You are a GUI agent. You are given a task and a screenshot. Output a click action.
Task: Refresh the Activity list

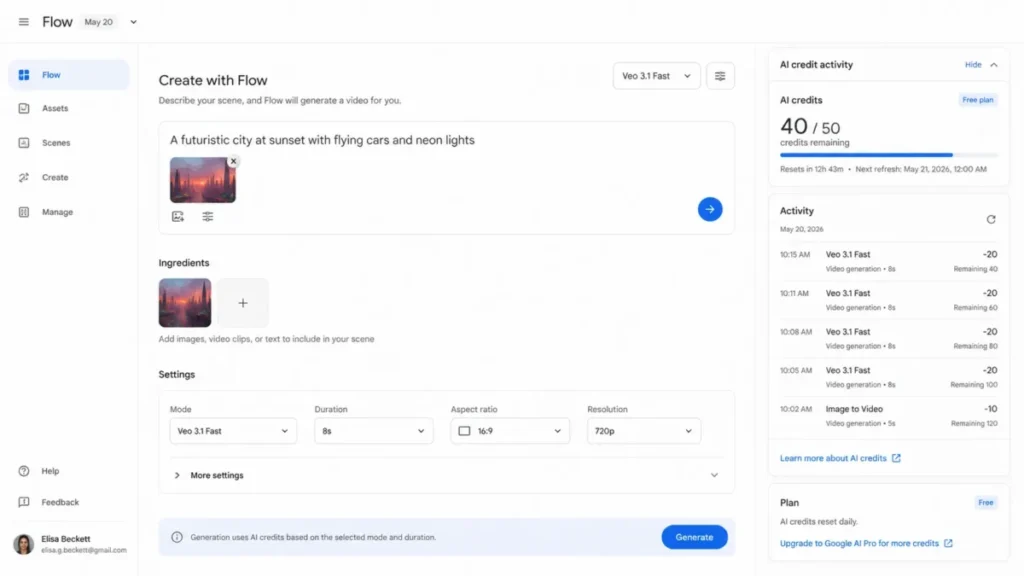pos(991,219)
